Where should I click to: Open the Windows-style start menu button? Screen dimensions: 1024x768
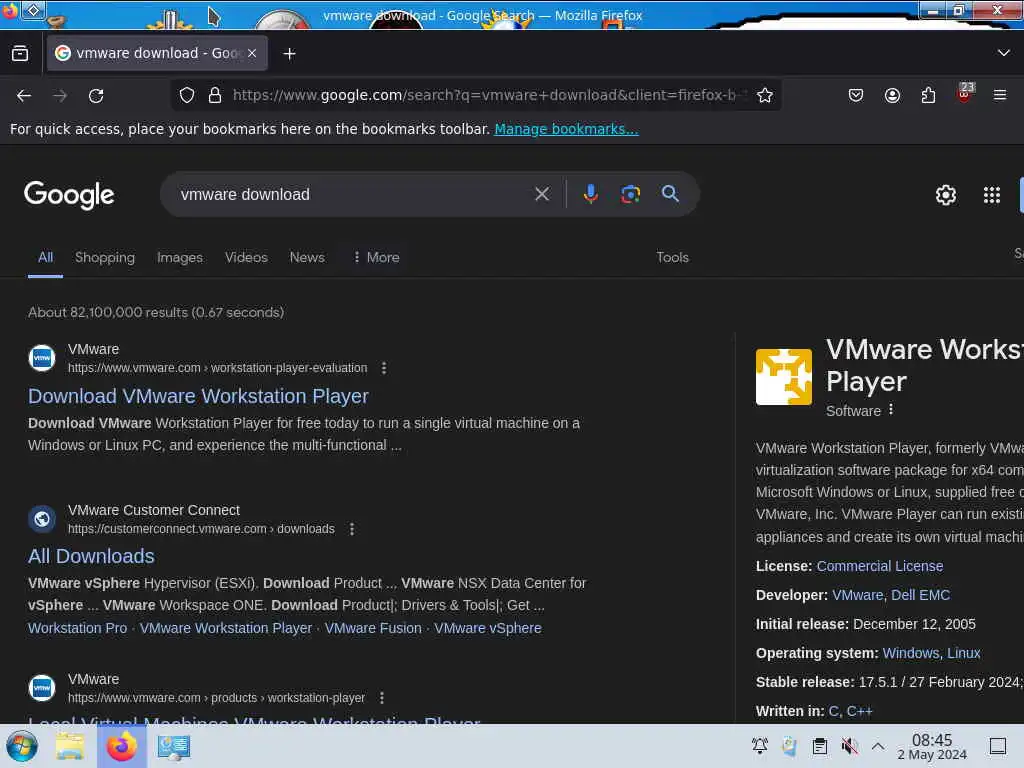click(22, 746)
